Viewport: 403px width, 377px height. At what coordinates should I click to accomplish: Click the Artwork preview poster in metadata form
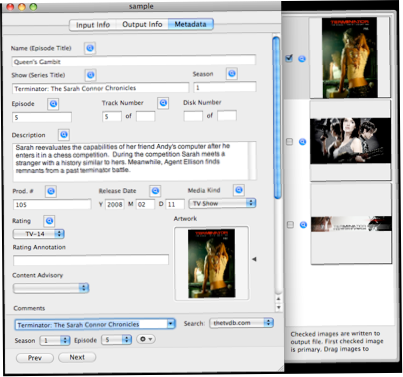coord(211,263)
